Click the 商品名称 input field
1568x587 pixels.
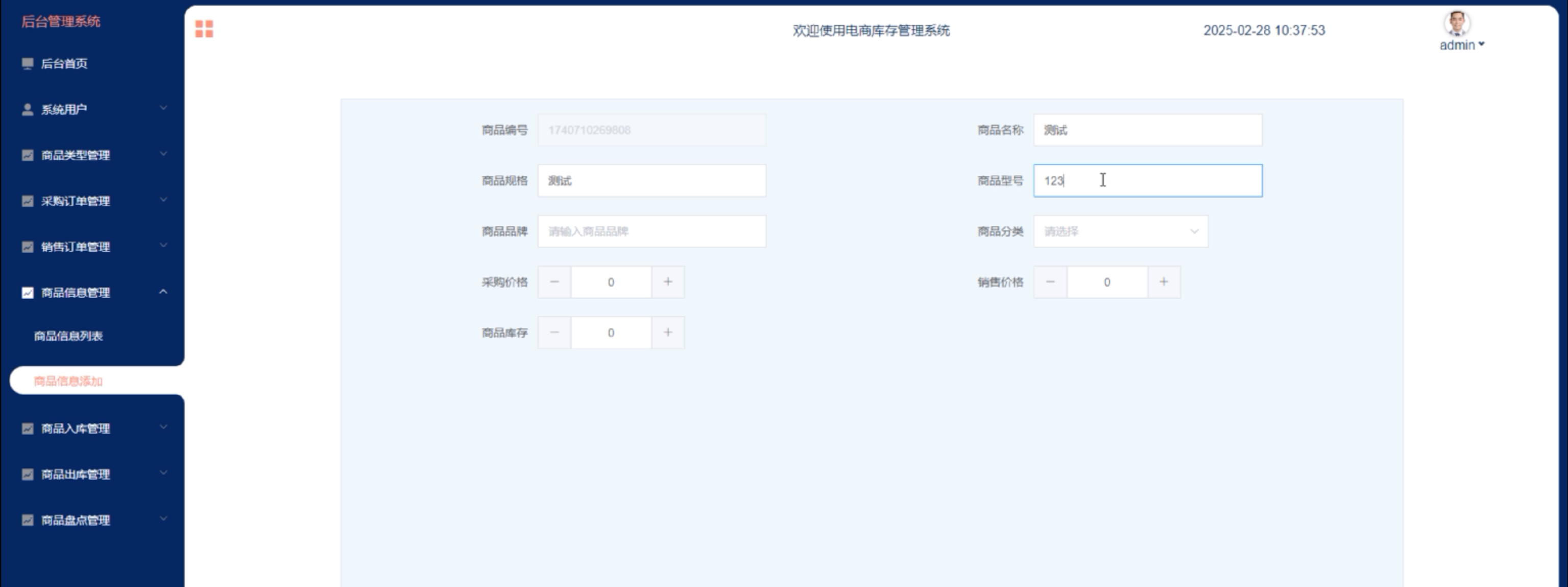point(1147,130)
